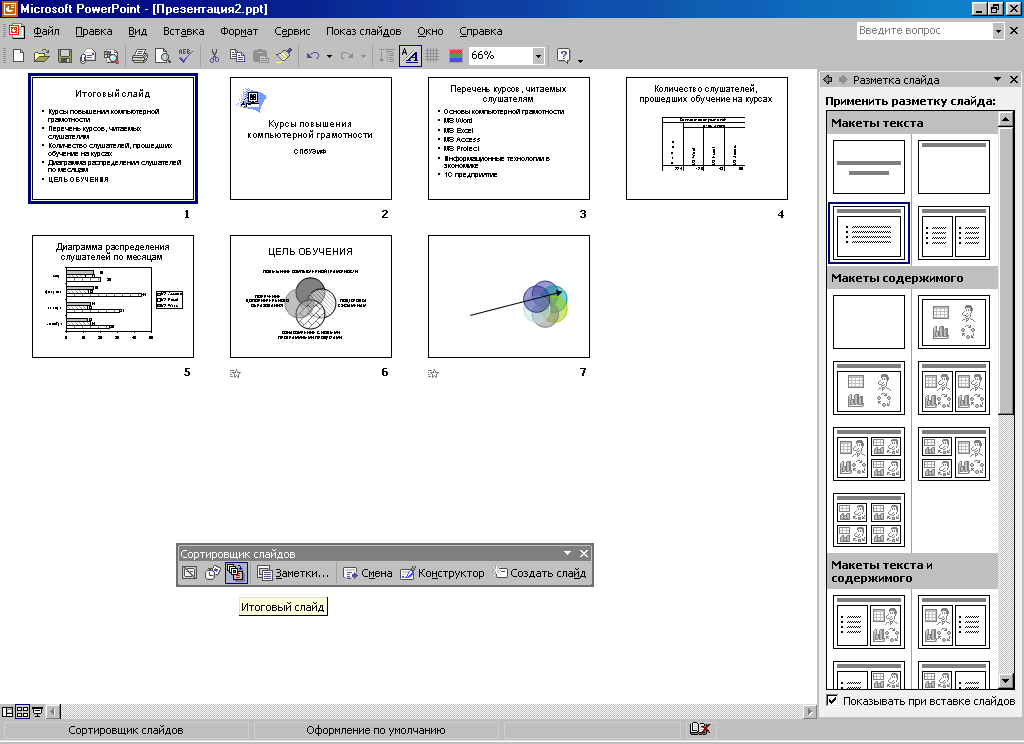
Task: Click the document icon left of Файл
Action: 16,31
